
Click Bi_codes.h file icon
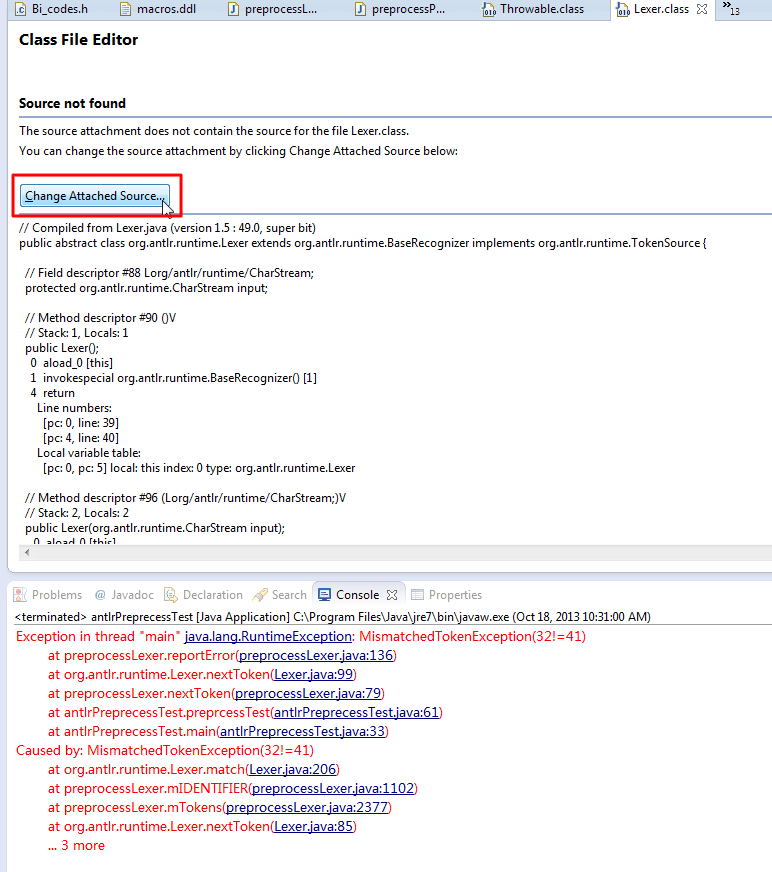click(21, 9)
